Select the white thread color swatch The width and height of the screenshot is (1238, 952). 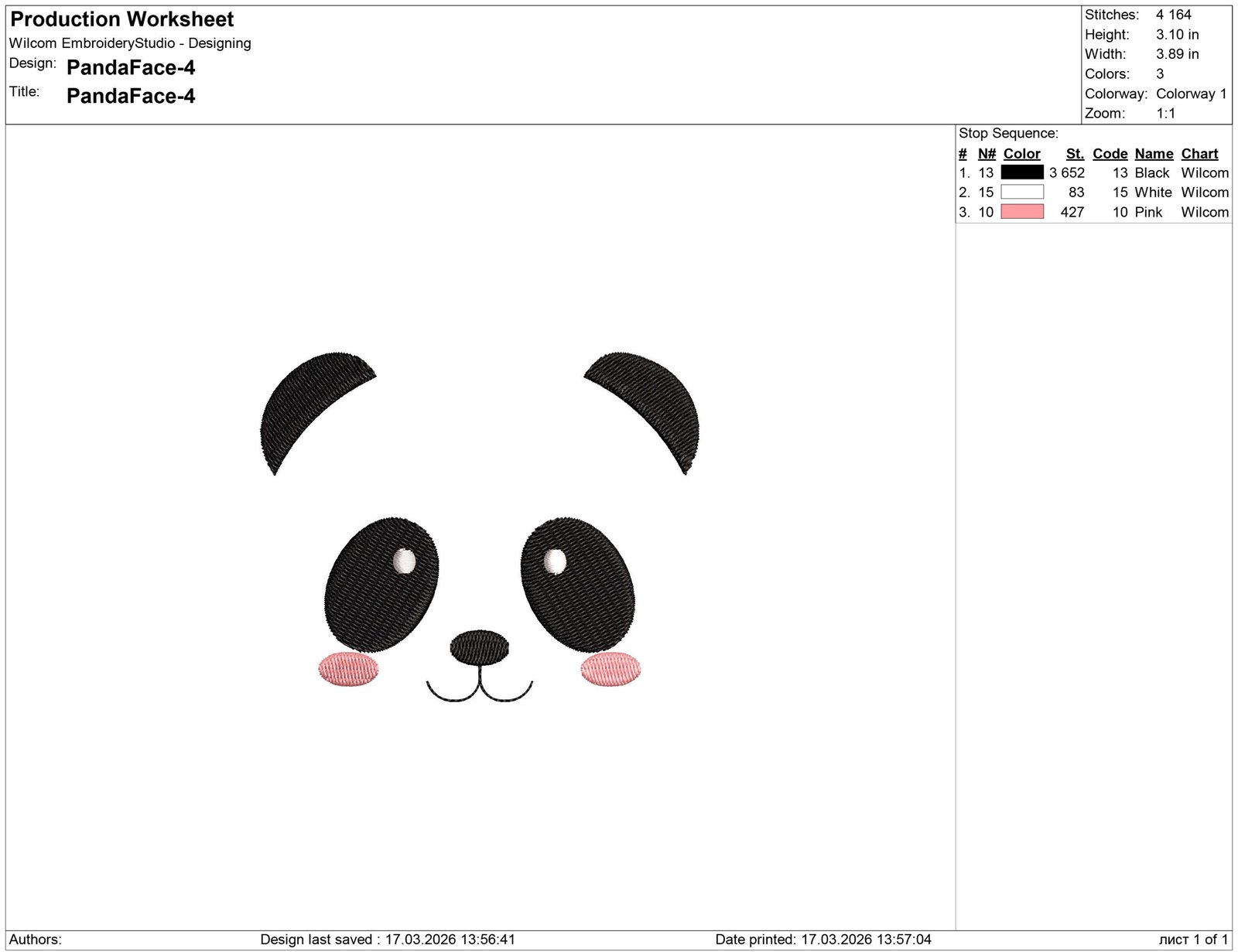pyautogui.click(x=1021, y=192)
